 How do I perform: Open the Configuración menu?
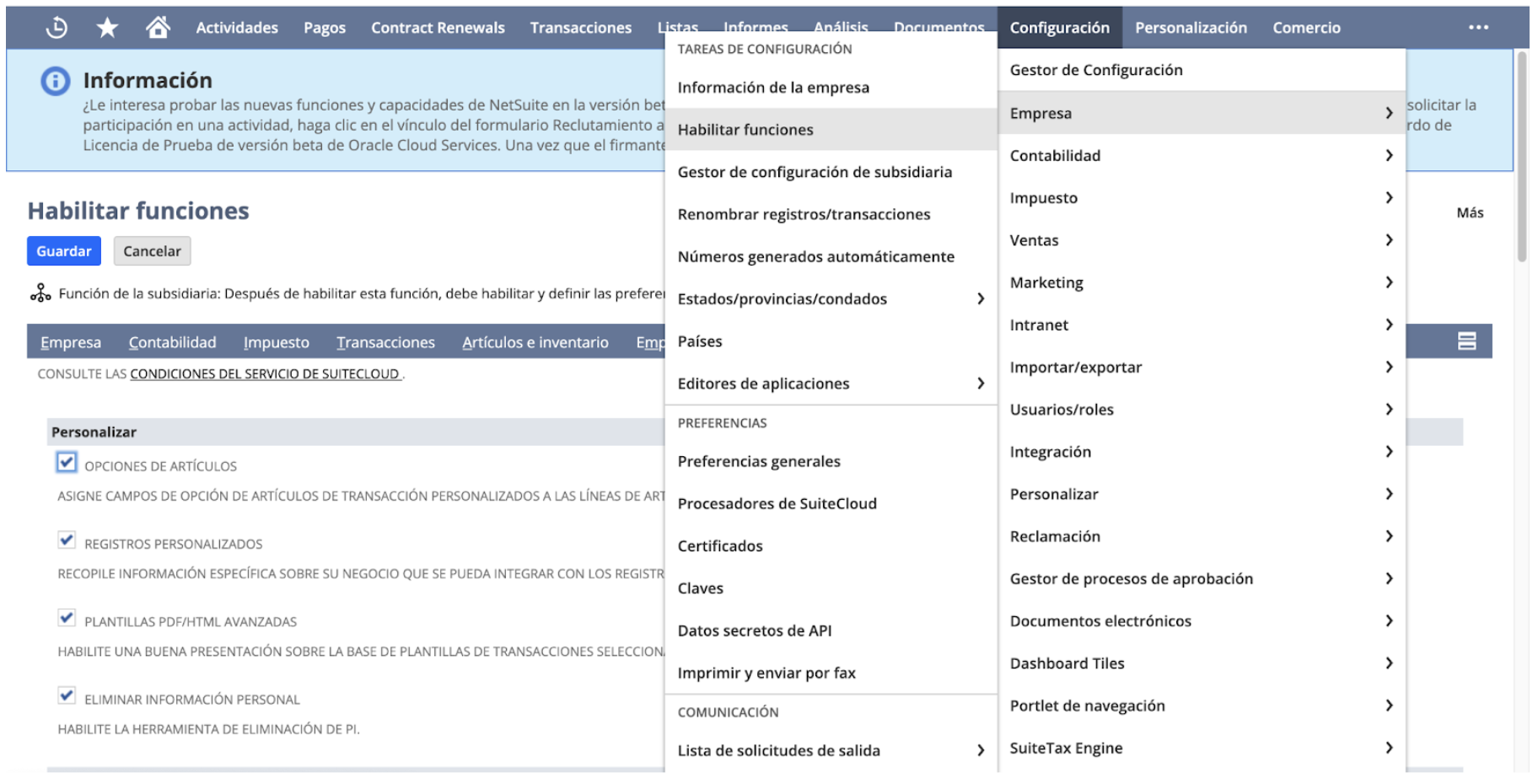[1060, 28]
